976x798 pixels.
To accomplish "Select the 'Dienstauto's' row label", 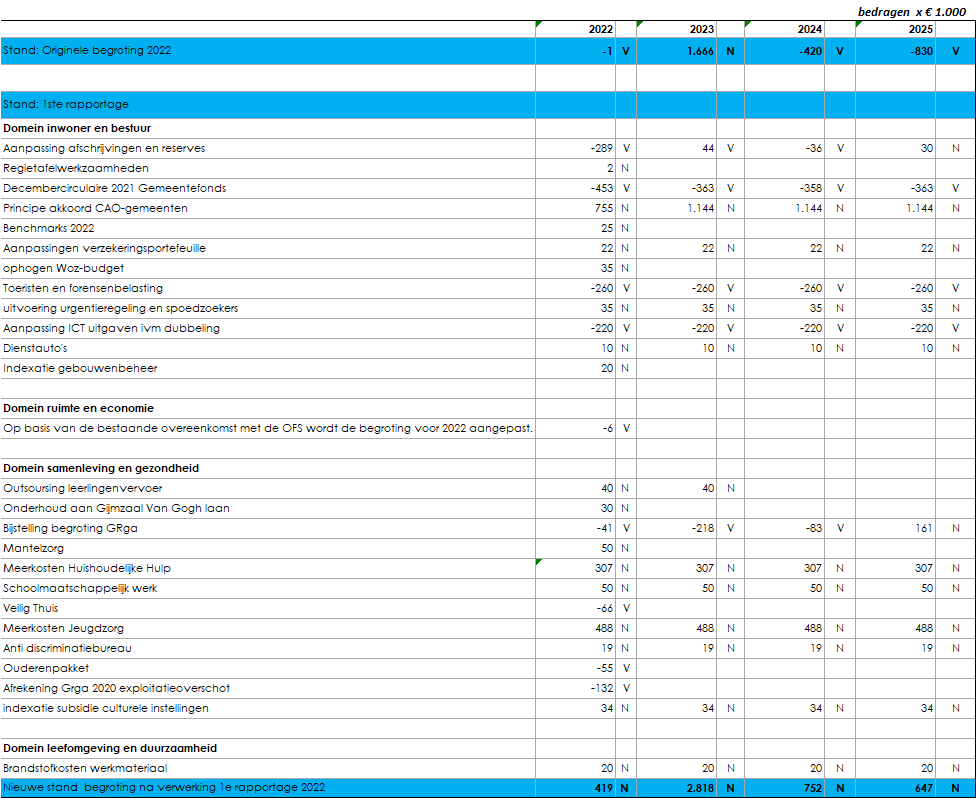I will tap(35, 348).
